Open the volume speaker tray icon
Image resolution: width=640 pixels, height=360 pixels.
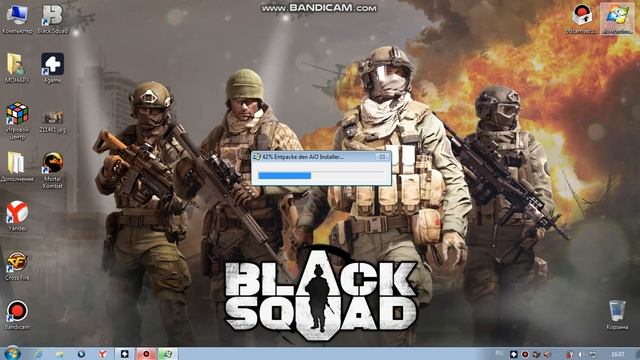(581, 354)
